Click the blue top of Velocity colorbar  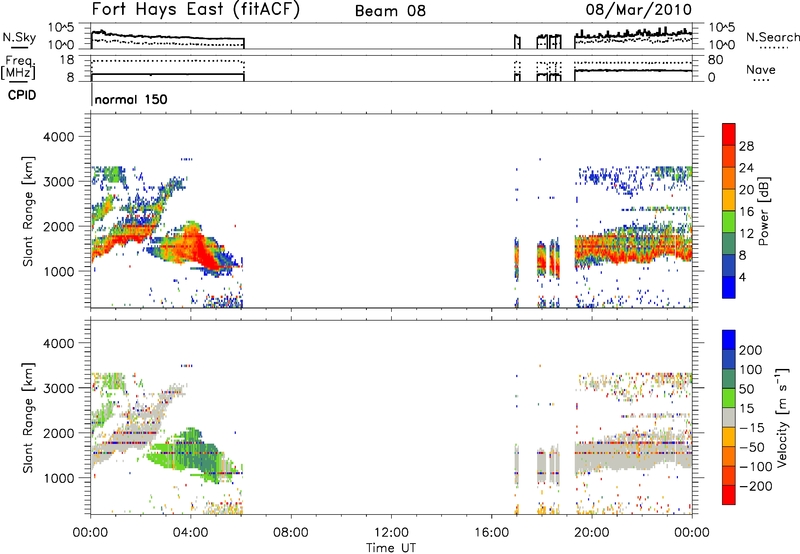[x=729, y=340]
